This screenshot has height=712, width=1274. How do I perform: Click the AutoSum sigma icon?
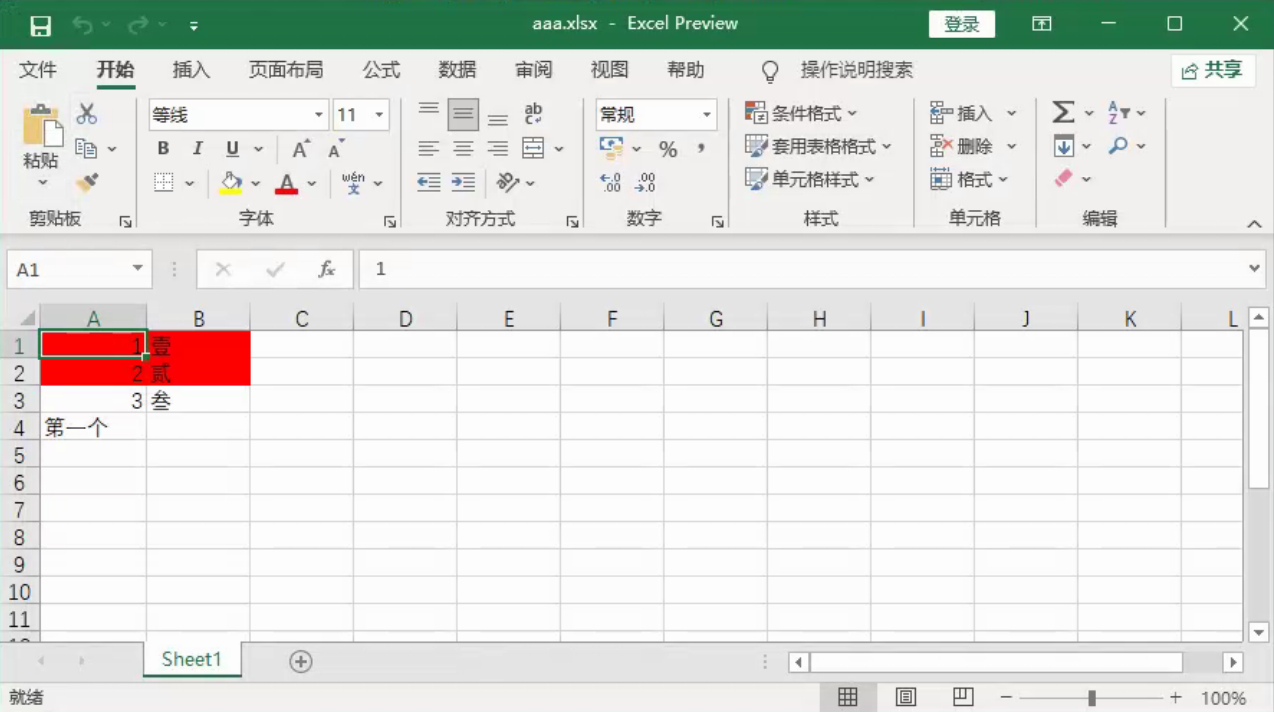tap(1063, 113)
